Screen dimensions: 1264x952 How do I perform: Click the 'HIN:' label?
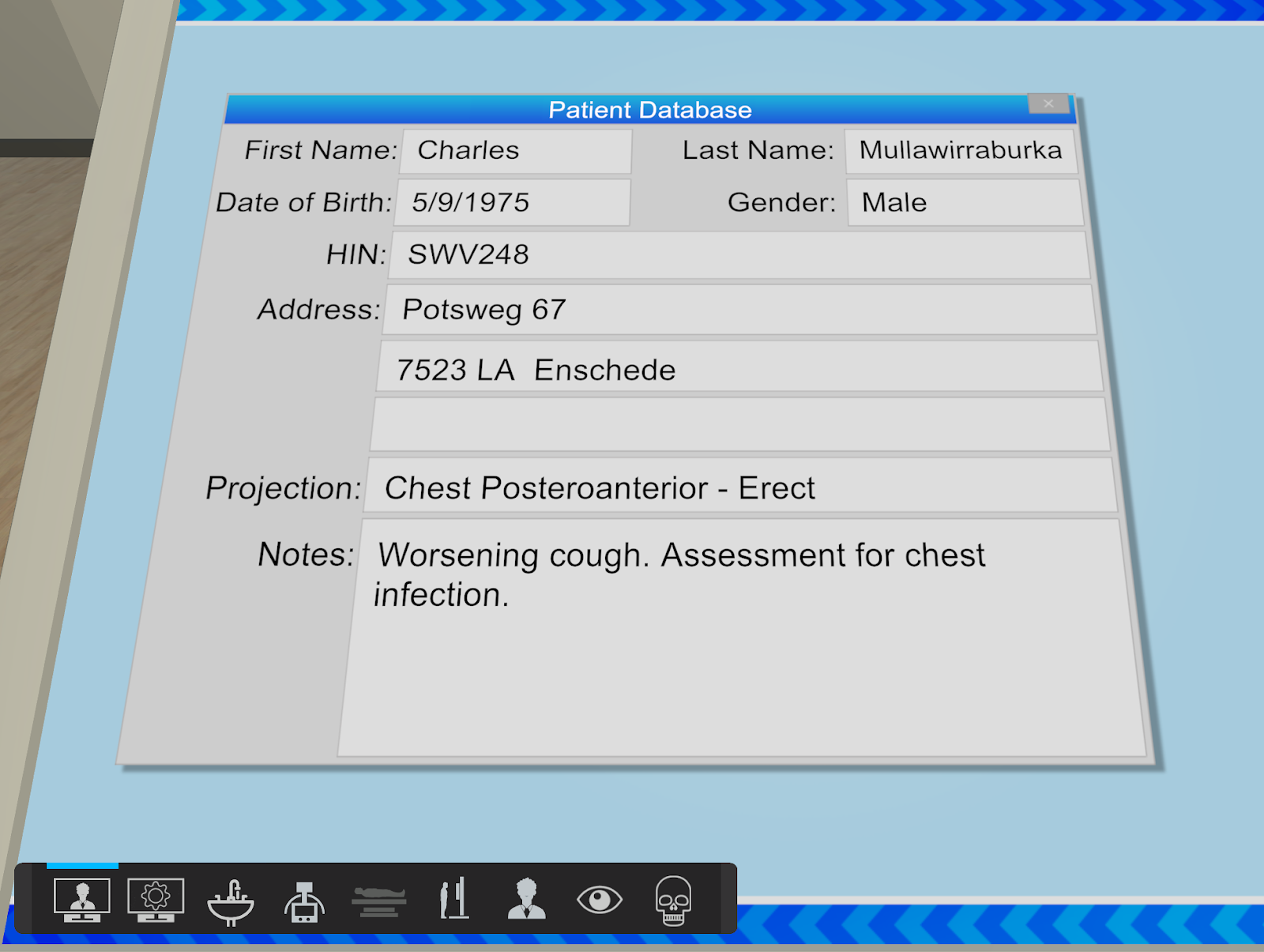pyautogui.click(x=356, y=254)
